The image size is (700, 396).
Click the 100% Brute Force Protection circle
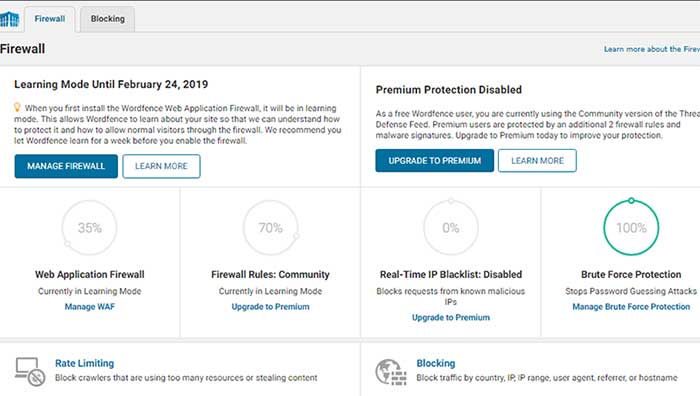point(631,228)
